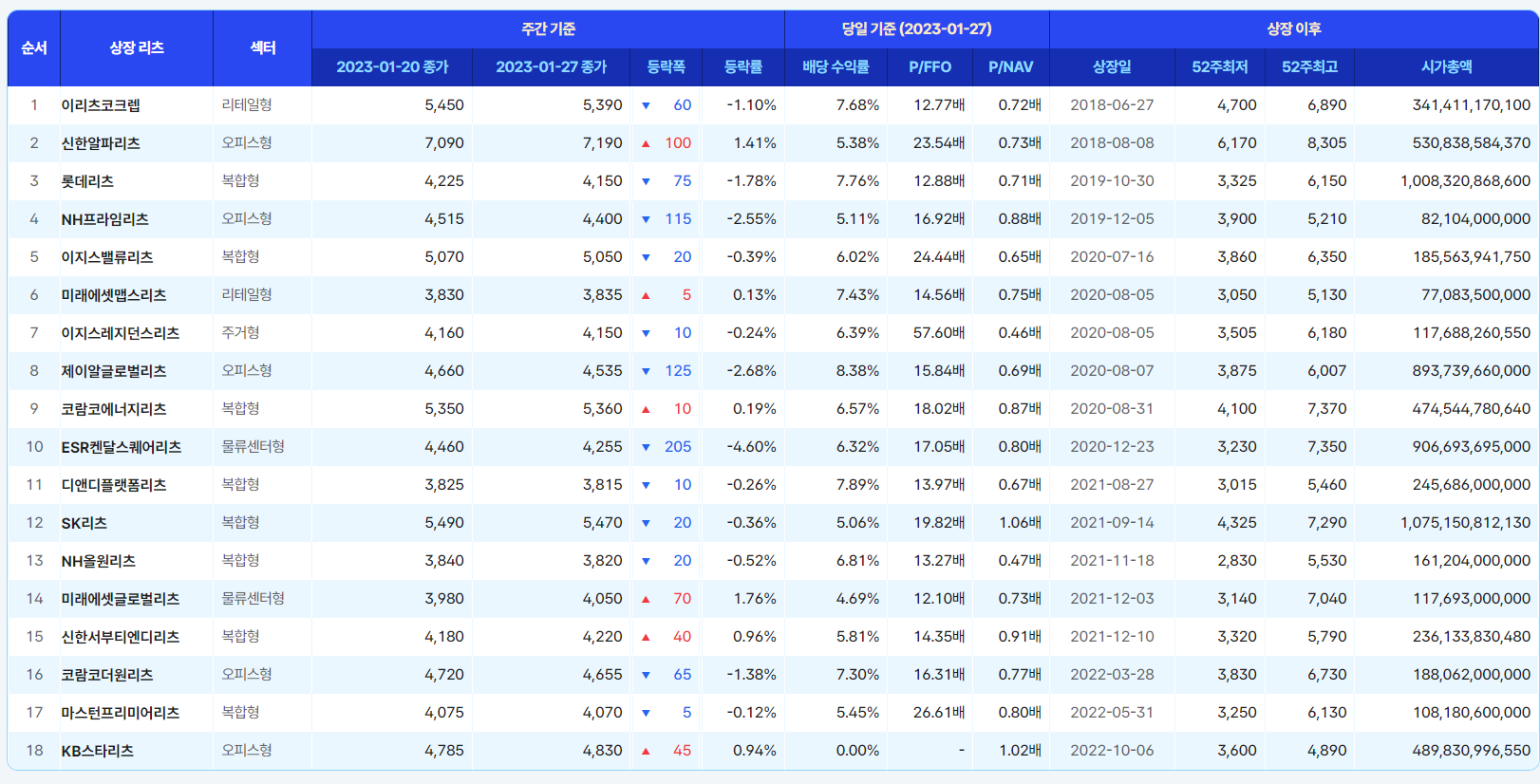Click the red up arrow in KB스타리츠 row
This screenshot has height=784, width=1540.
646,751
